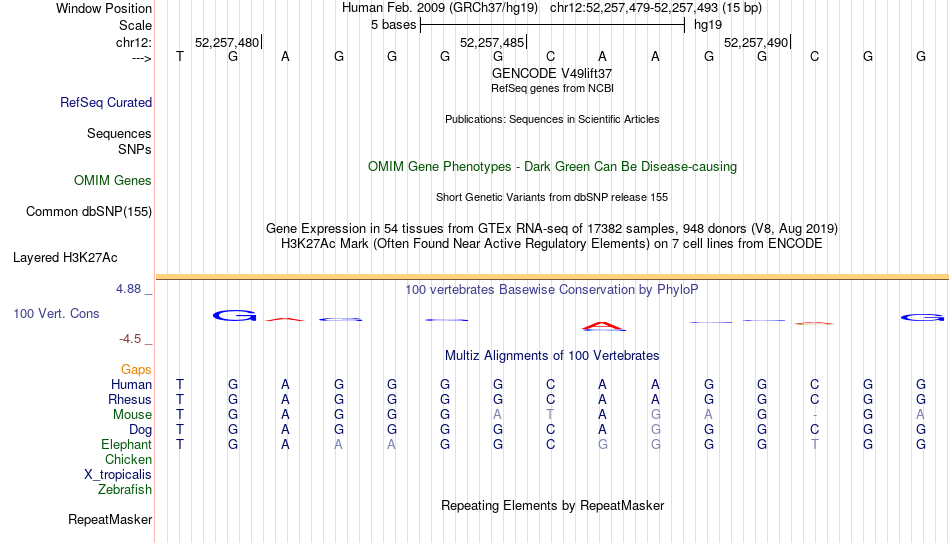Open the RefSeq Curated track label
The image size is (950, 543).
coord(106,102)
